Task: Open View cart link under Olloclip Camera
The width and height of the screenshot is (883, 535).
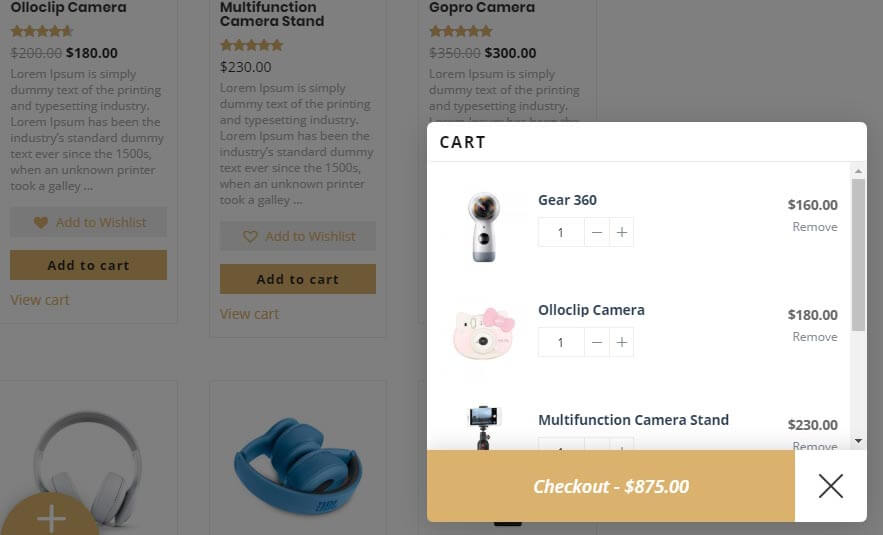Action: tap(40, 300)
